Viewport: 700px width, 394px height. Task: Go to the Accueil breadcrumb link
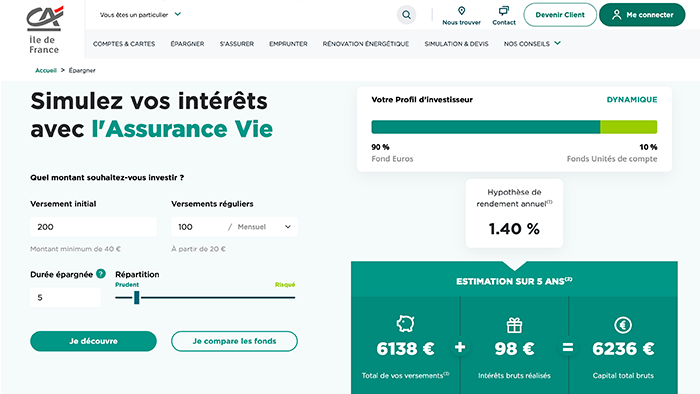[x=46, y=70]
